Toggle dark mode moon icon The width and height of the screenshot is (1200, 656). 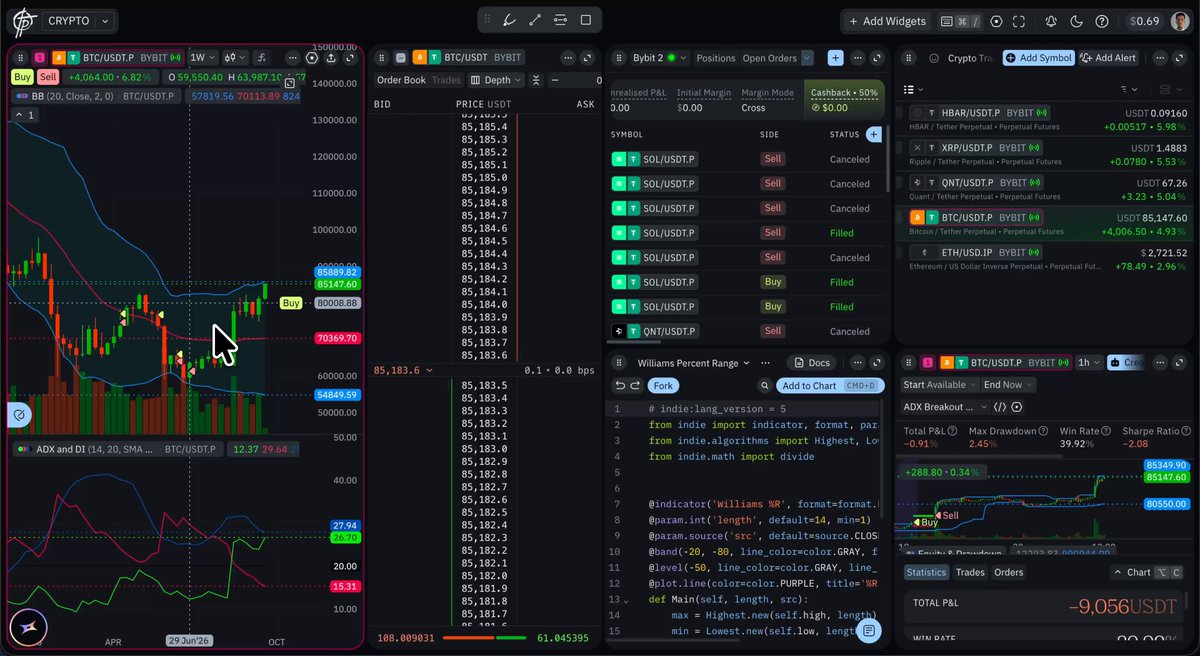(1076, 21)
